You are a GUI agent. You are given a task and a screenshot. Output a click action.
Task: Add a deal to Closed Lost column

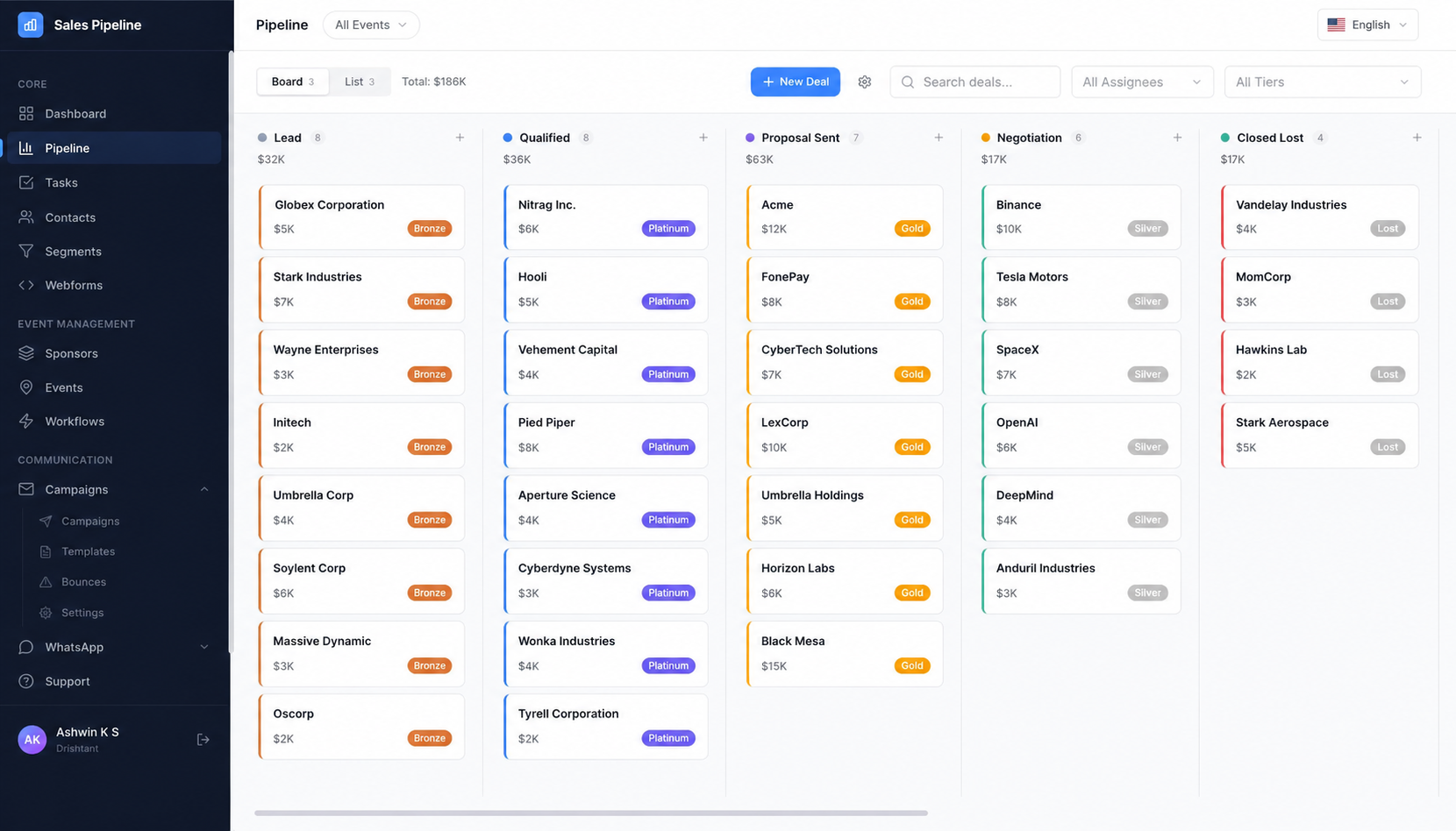1417,138
